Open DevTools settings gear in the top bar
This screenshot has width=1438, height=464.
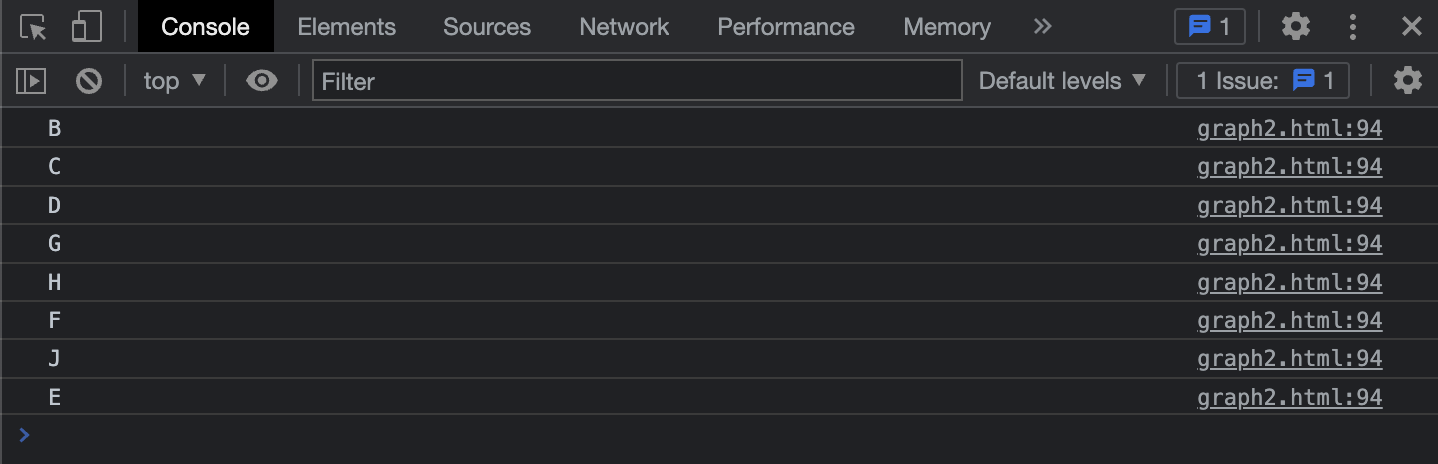point(1296,27)
